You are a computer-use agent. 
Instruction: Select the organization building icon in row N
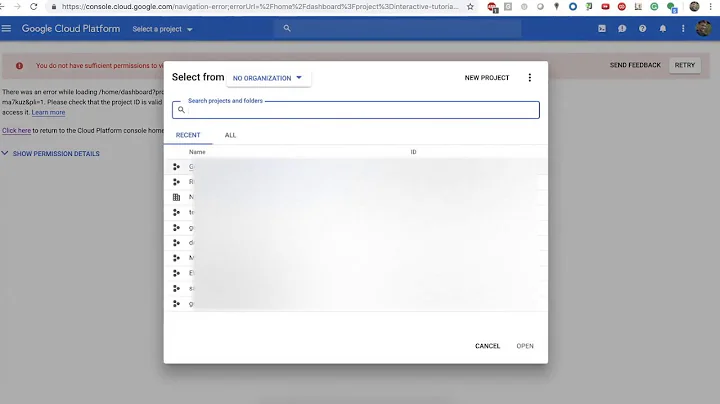point(176,197)
